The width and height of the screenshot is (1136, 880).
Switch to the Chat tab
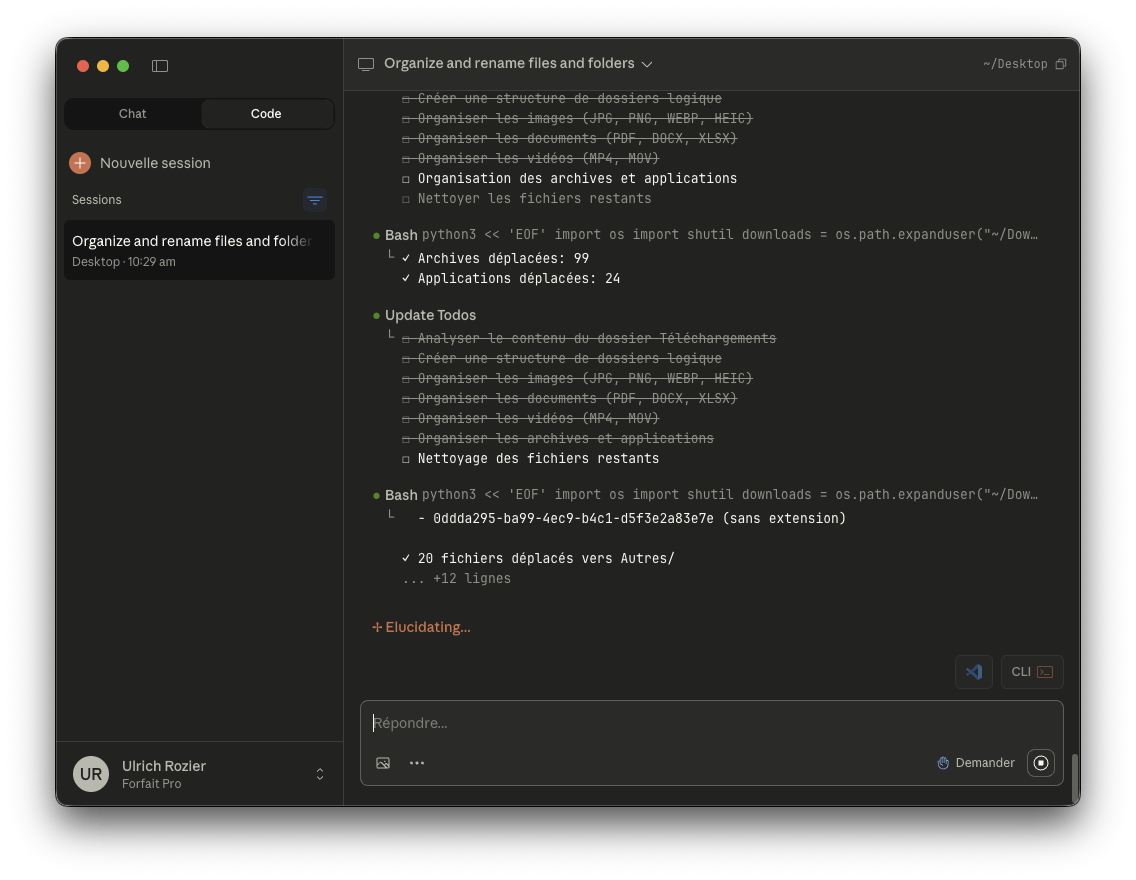tap(133, 114)
